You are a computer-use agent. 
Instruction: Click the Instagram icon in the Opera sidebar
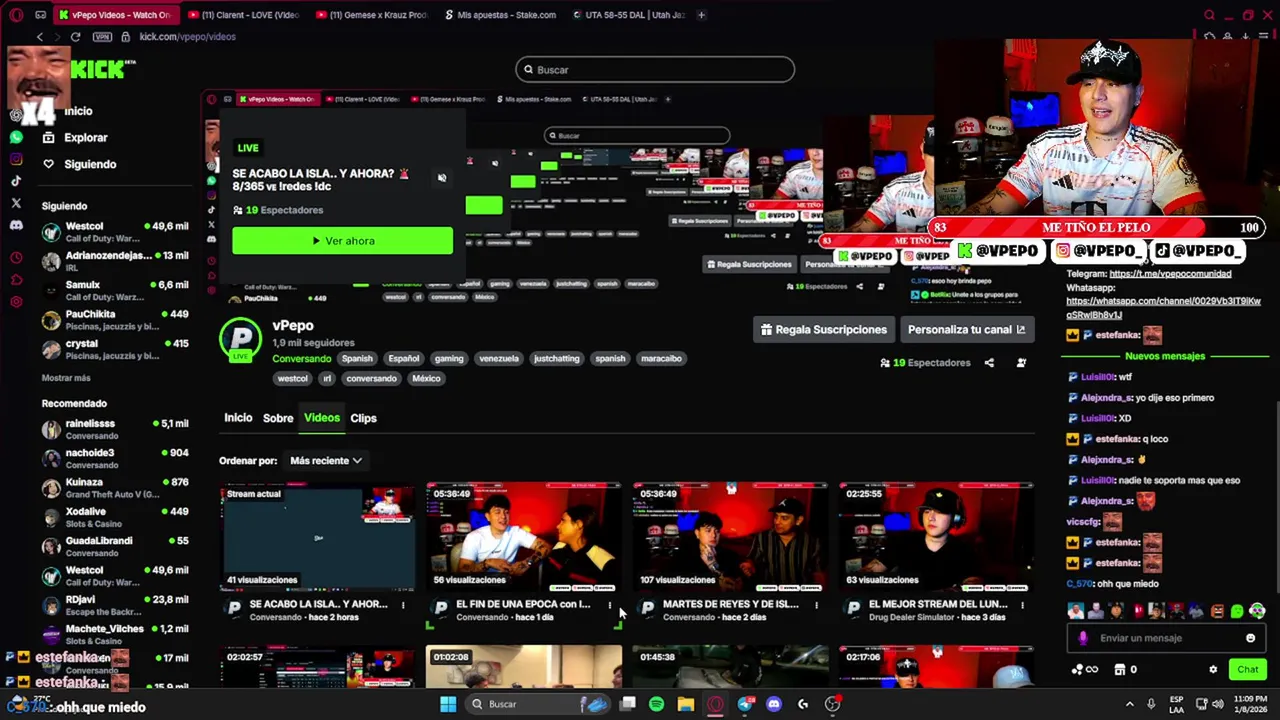click(x=16, y=159)
